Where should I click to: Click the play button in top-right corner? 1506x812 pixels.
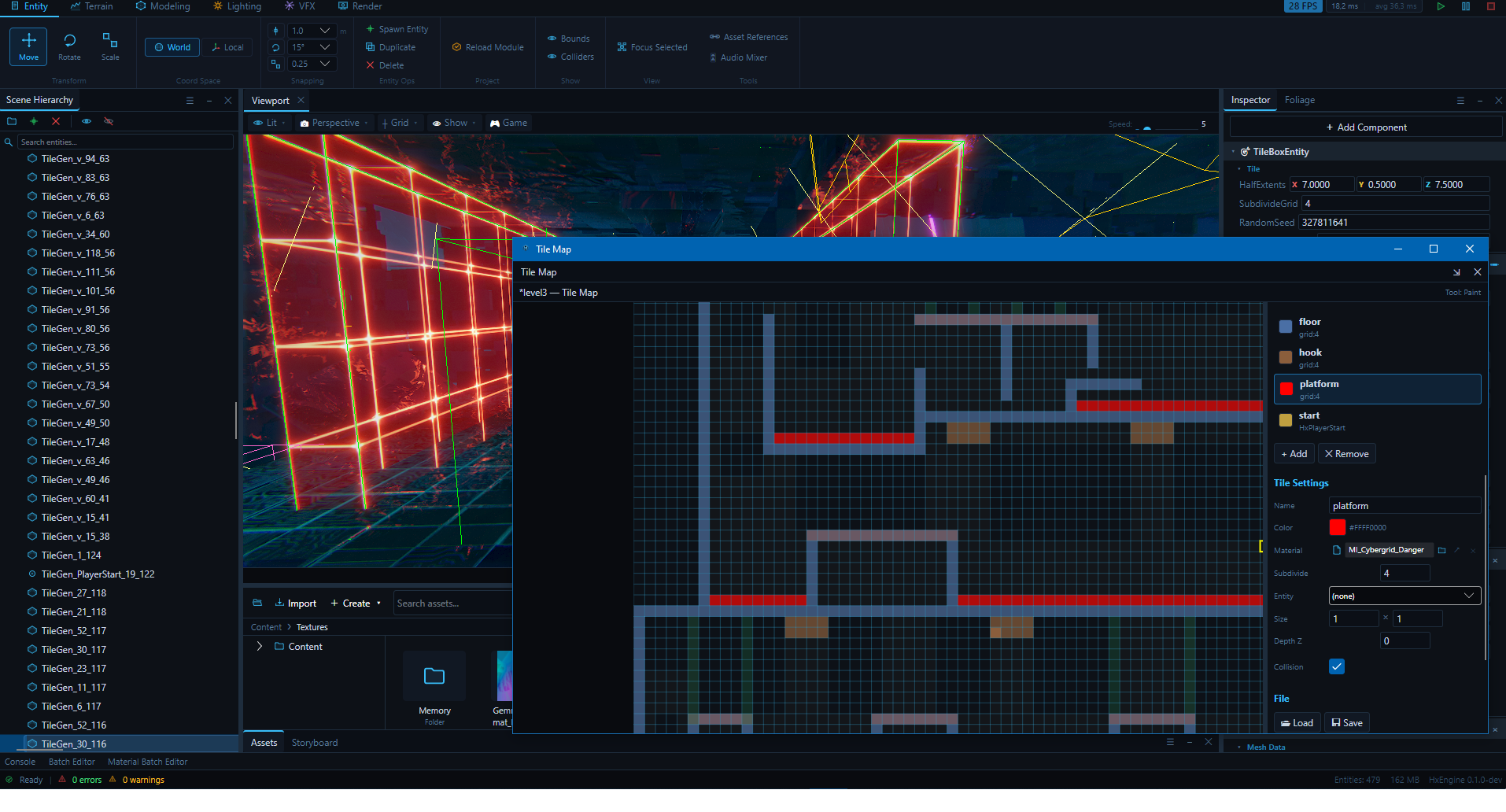[1441, 6]
